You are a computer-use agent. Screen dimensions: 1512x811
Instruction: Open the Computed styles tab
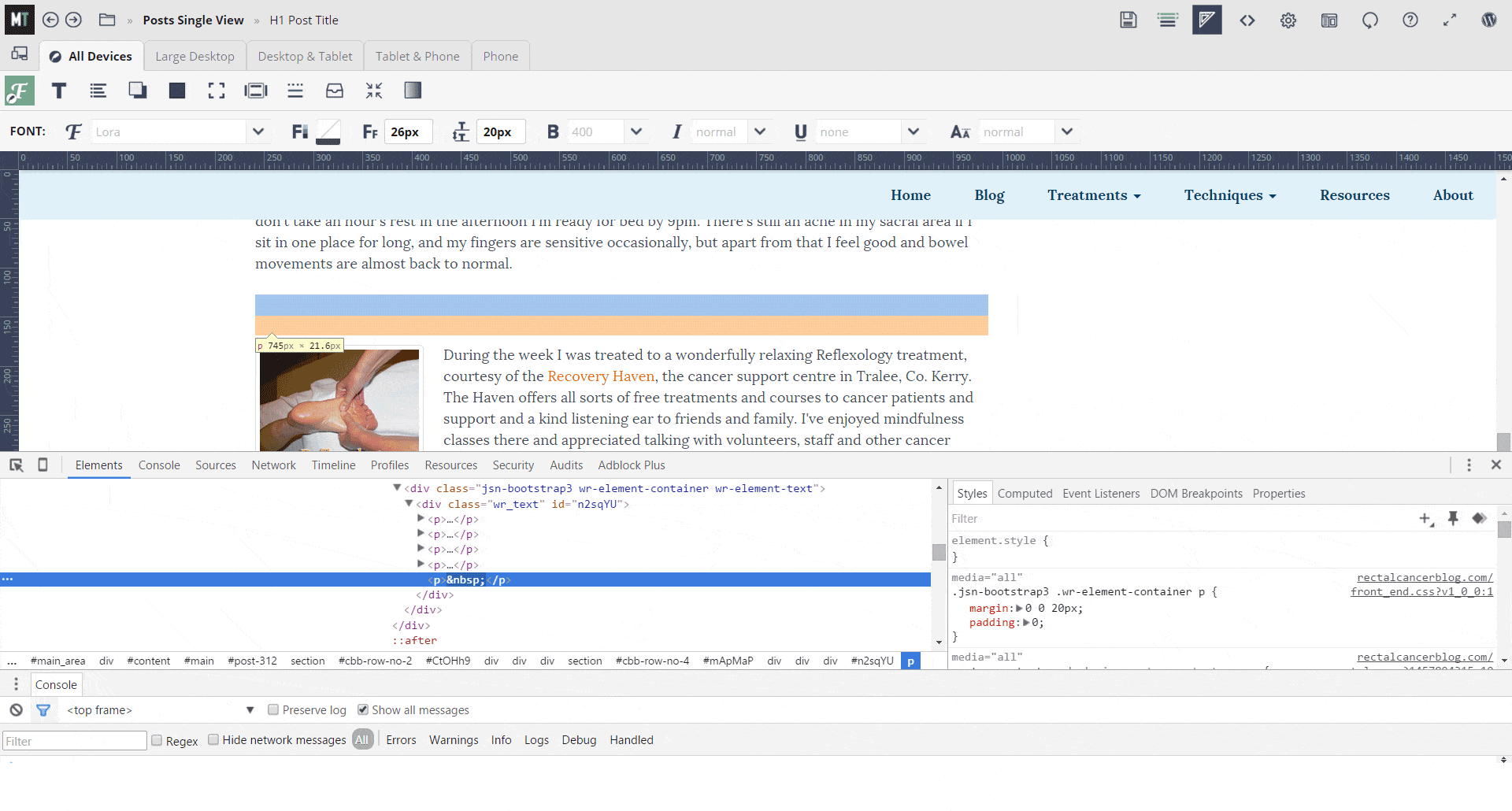point(1025,494)
